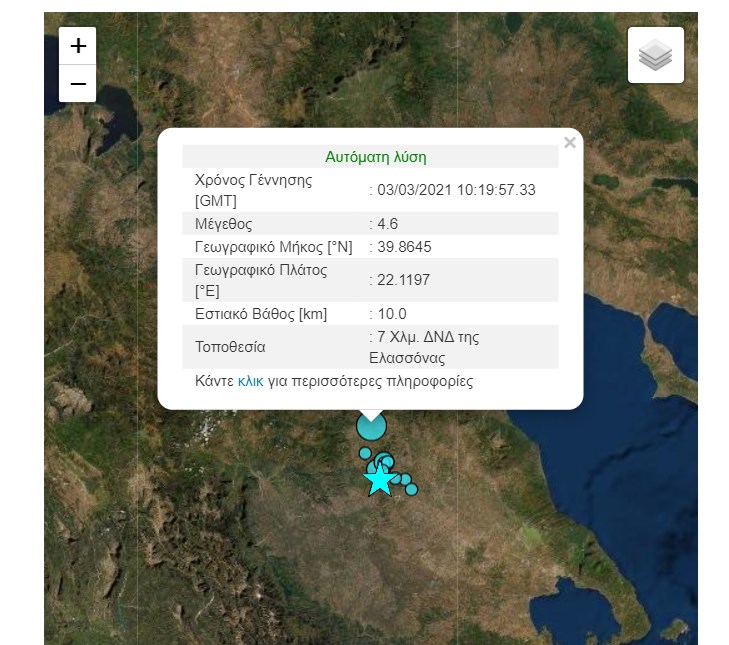Click the longitude value 39.8645

pos(403,246)
